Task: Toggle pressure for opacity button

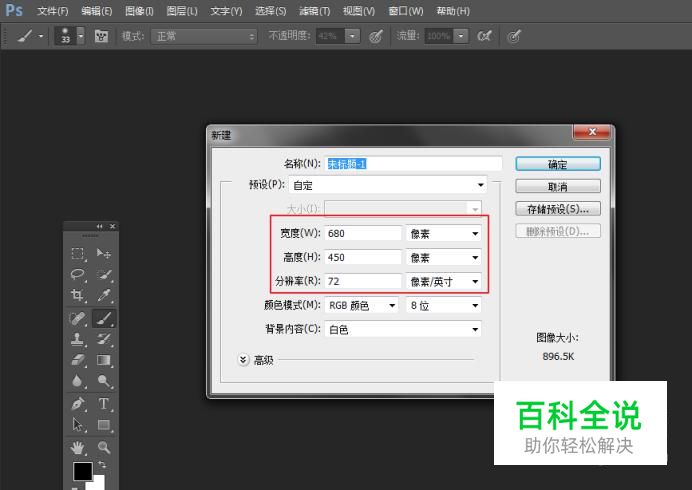Action: point(376,36)
